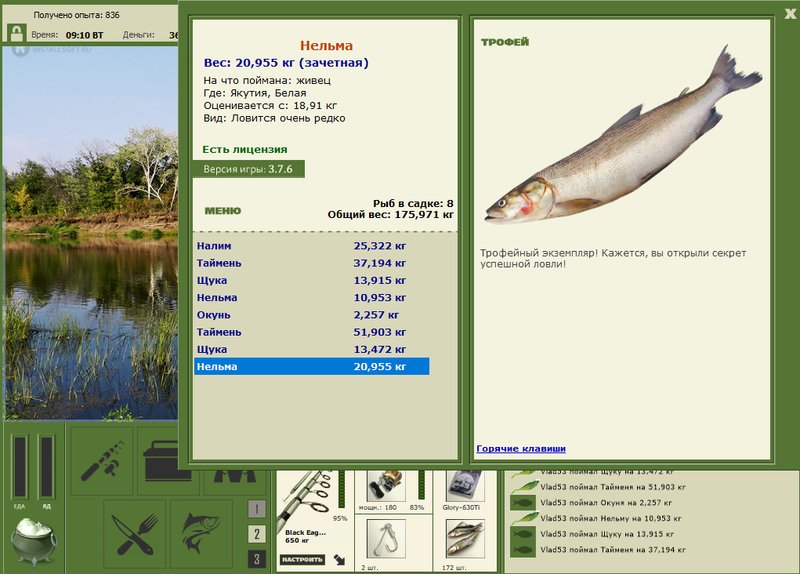Click the fish icon beside Щуку 13,915 log entry

[x=523, y=534]
